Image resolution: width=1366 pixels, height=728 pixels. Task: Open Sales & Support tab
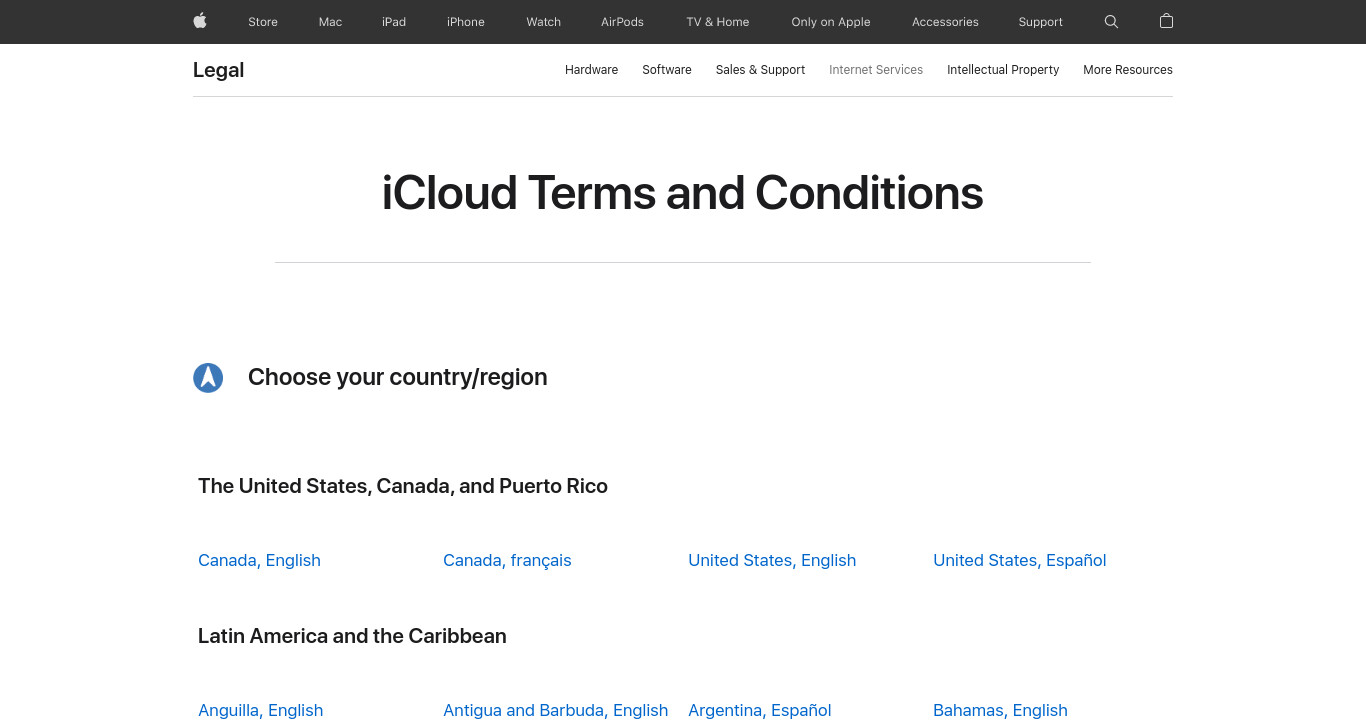click(x=760, y=70)
